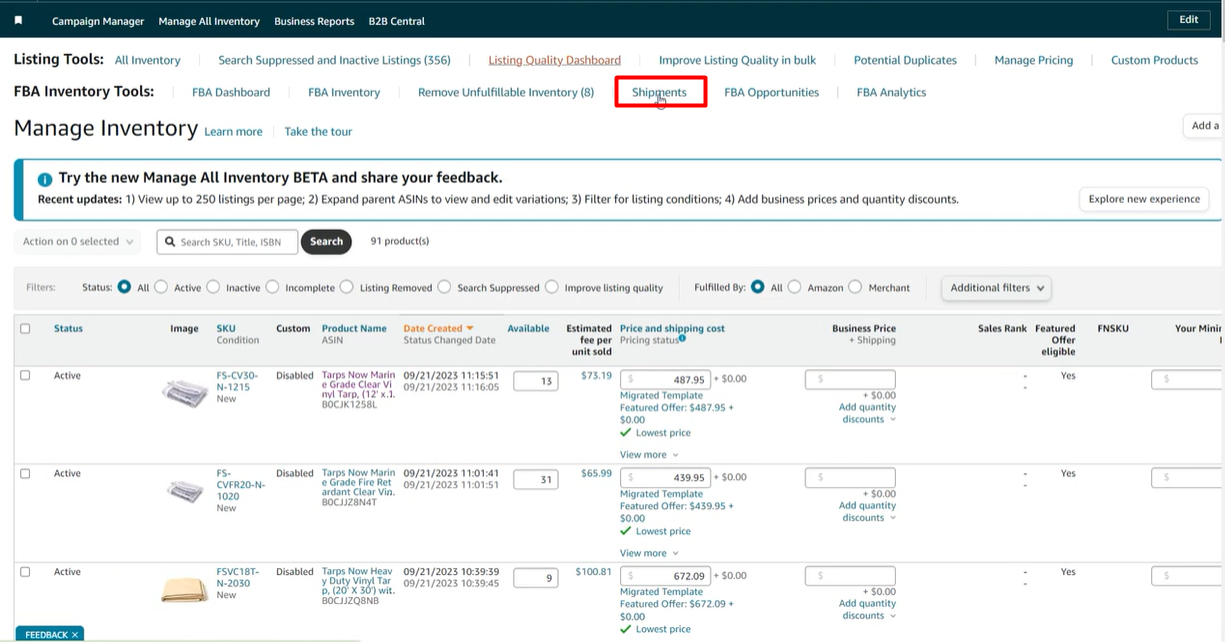The image size is (1225, 642).
Task: Select the Search Suppressed filter radio
Action: (444, 287)
